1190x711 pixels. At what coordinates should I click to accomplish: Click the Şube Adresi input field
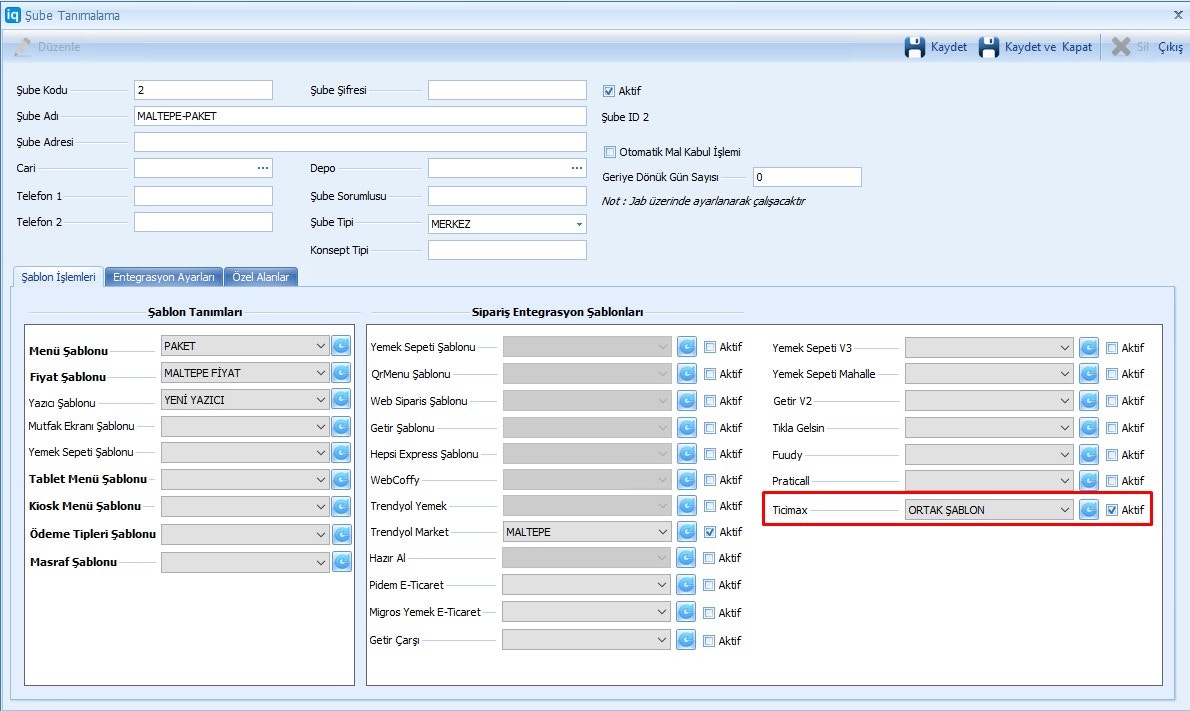(360, 142)
